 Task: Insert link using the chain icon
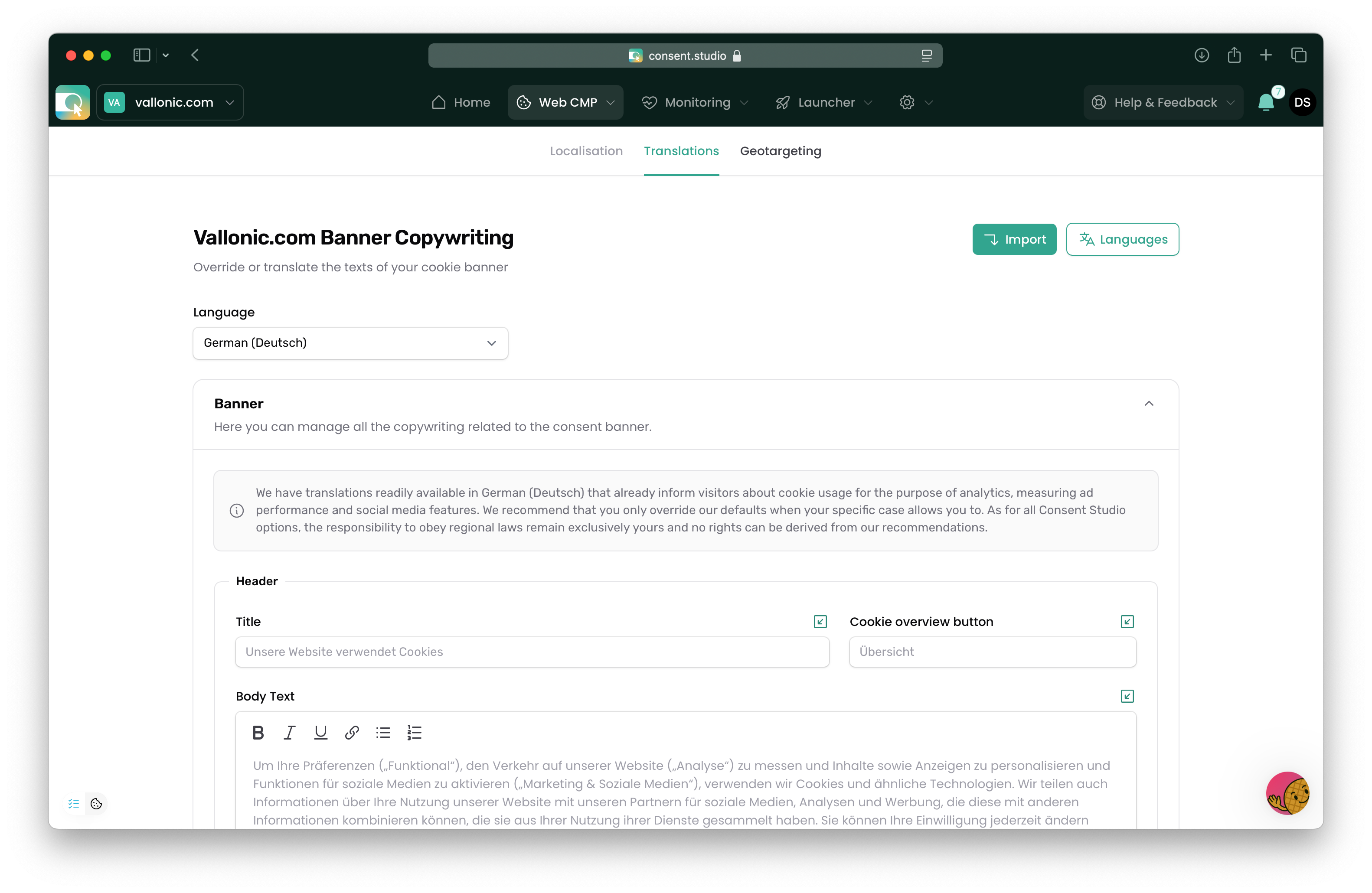point(352,732)
